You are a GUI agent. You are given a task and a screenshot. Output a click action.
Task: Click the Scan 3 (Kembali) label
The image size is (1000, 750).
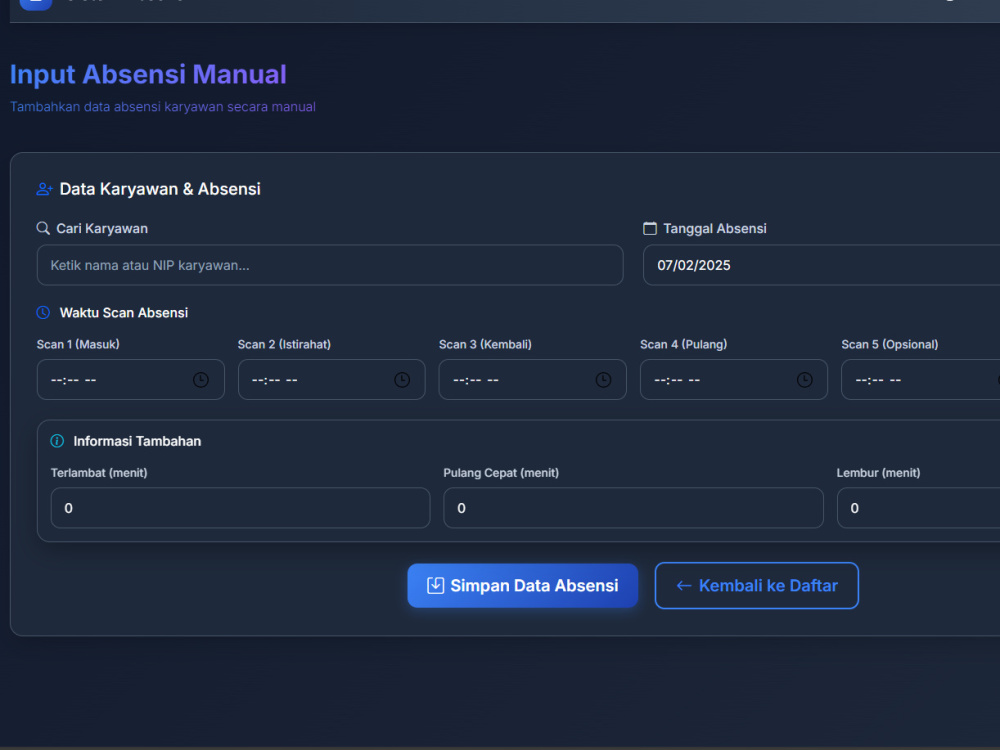(x=485, y=344)
